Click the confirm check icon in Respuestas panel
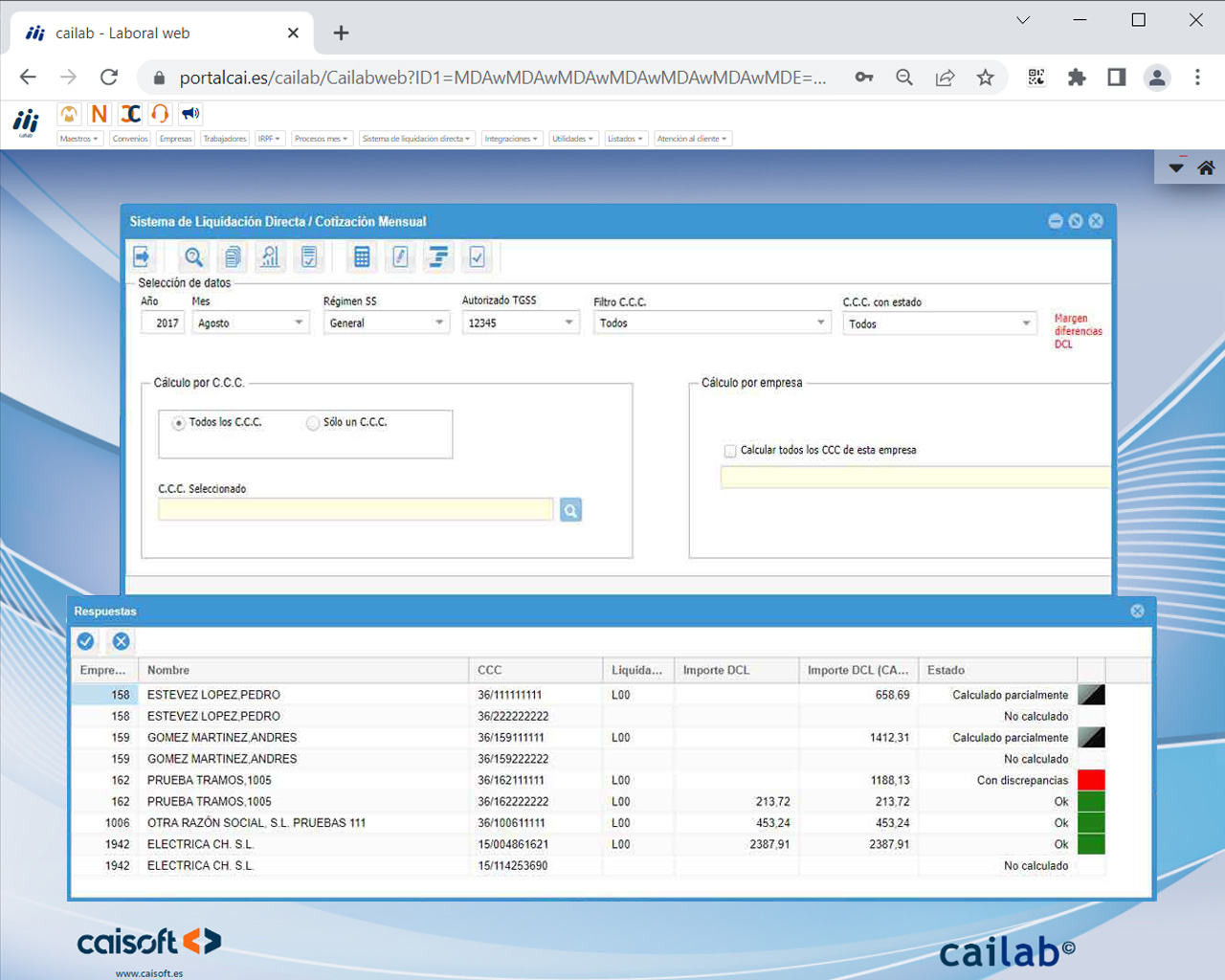1225x980 pixels. click(85, 641)
